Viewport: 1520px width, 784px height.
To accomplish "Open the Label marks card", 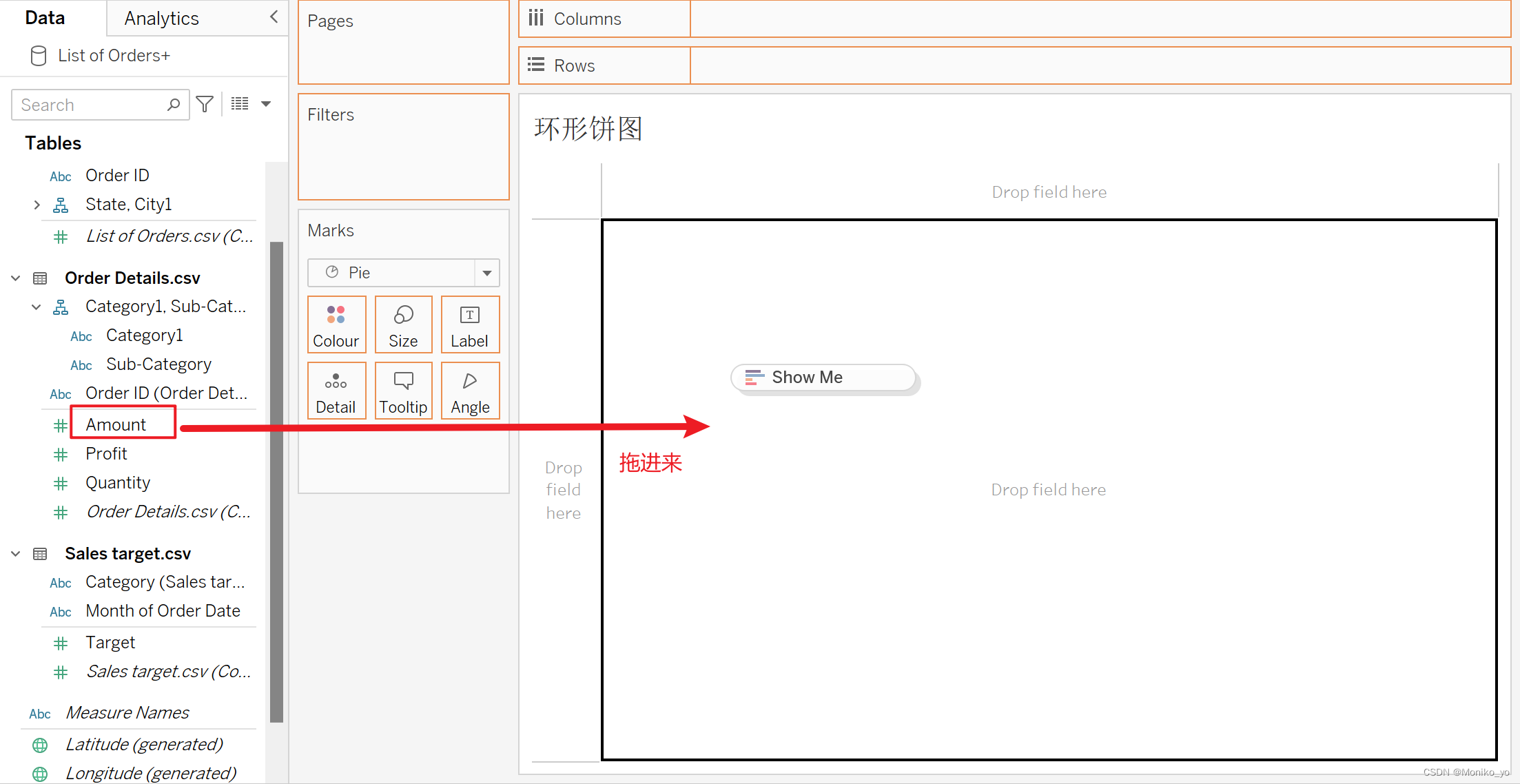I will coord(470,324).
